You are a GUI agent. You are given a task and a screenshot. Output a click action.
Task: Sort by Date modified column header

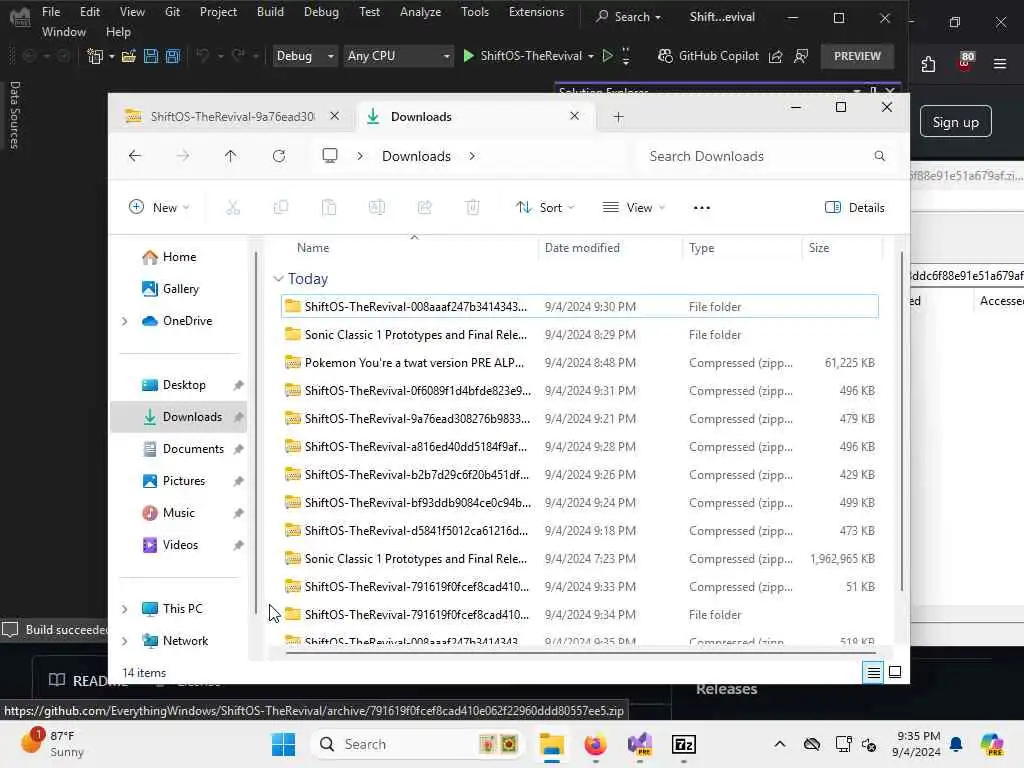tap(582, 248)
